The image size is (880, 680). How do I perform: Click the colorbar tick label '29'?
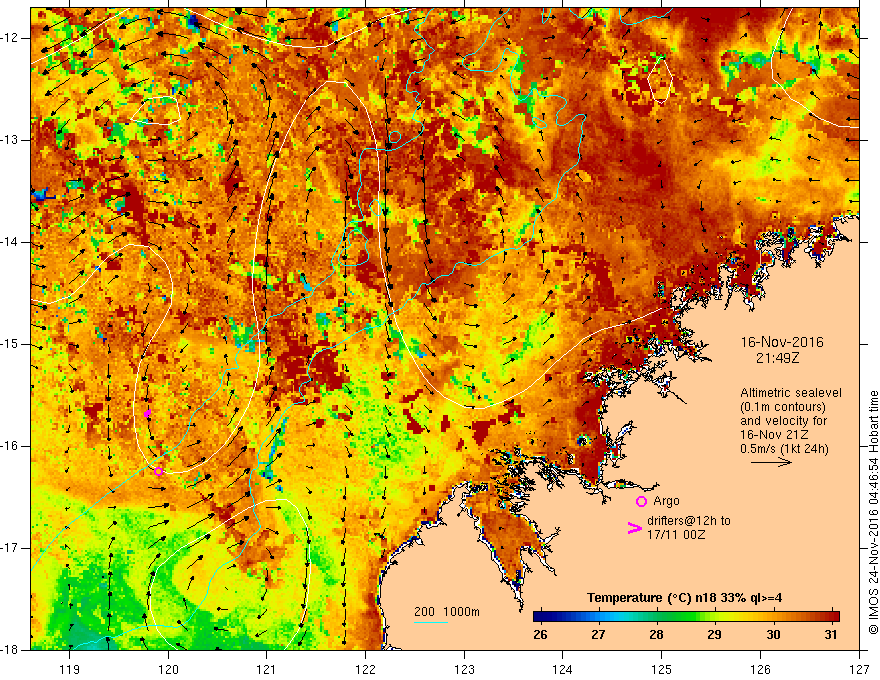point(714,635)
